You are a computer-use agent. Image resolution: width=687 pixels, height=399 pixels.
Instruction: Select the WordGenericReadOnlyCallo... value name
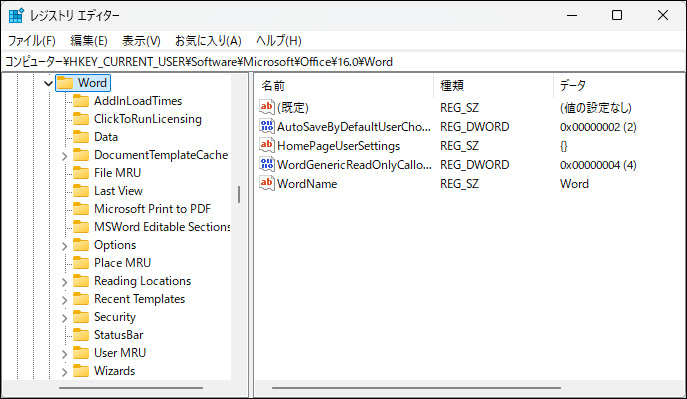[354, 165]
